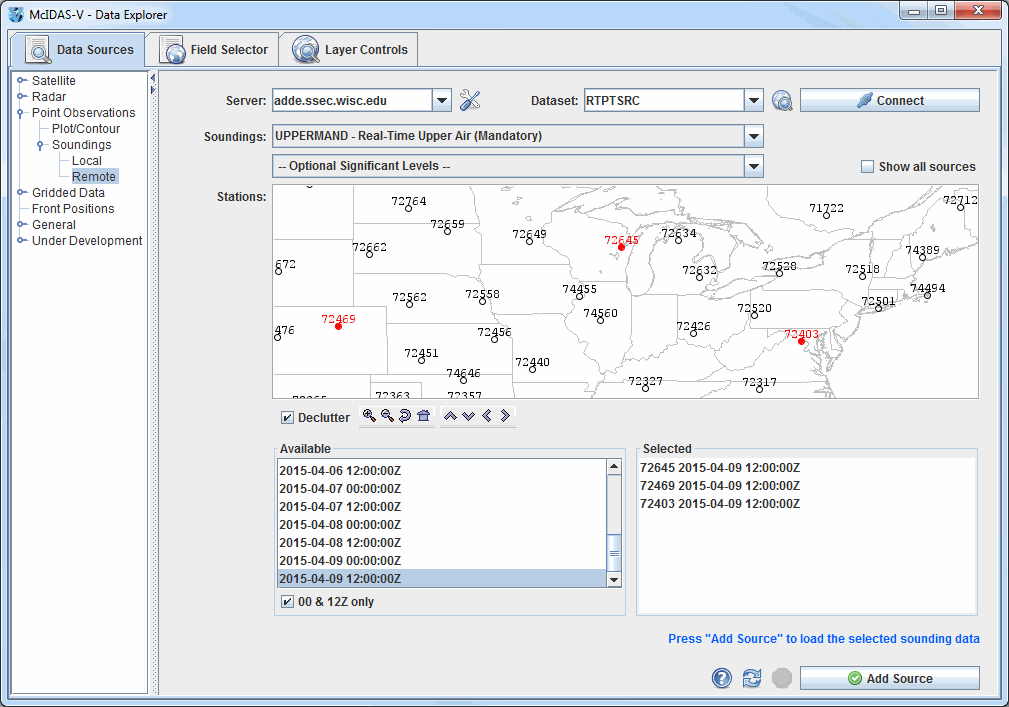This screenshot has height=707, width=1009.
Task: Enable Show all sources checkbox
Action: (x=867, y=167)
